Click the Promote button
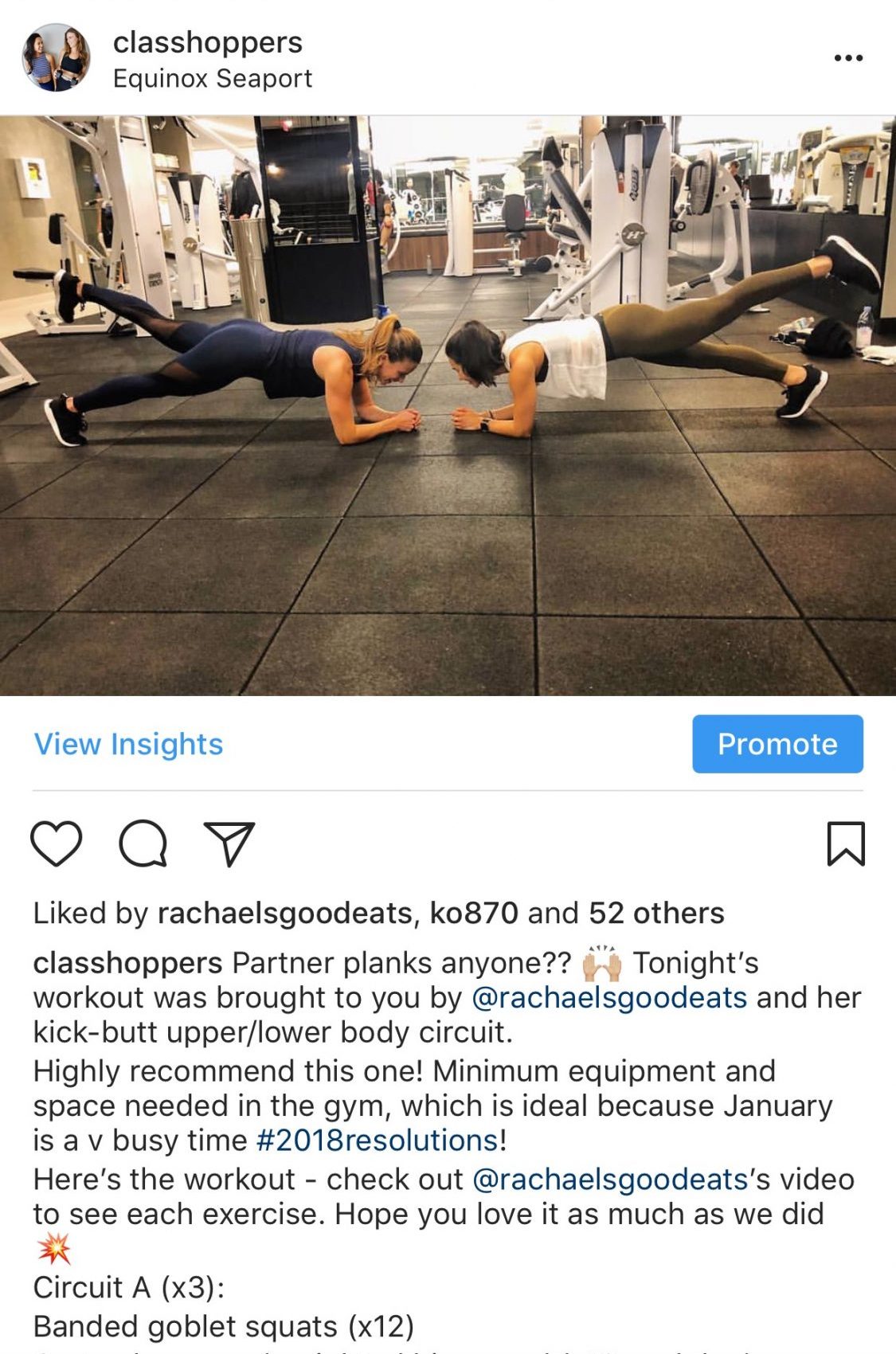The image size is (896, 1354). pos(777,744)
